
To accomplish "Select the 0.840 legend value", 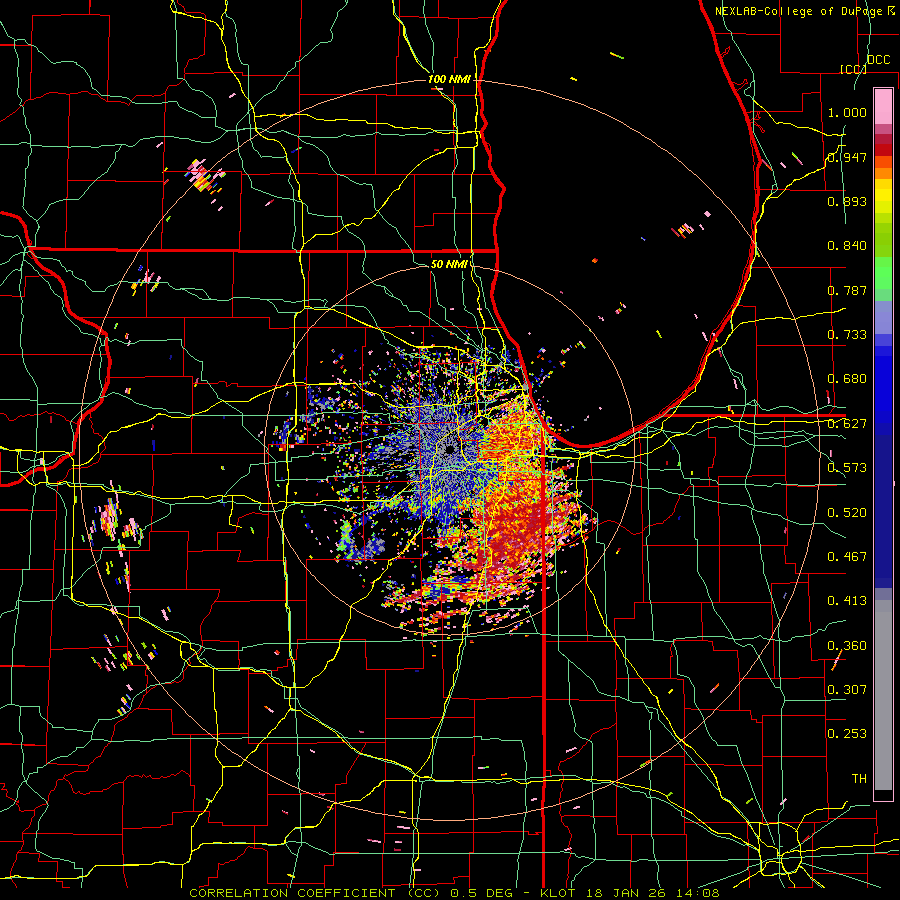I will pos(847,246).
